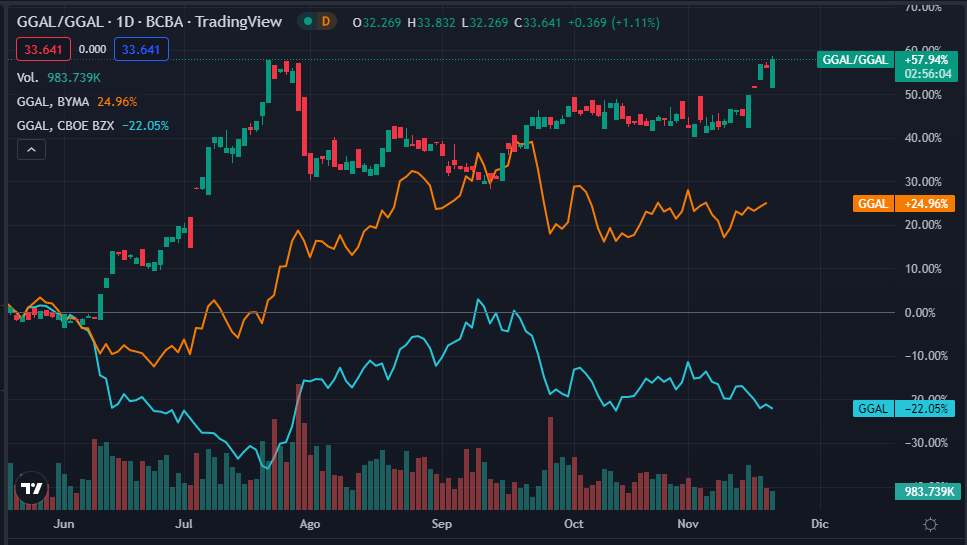Screen dimensions: 967x545
Task: Collapse the indicator legend with chevron
Action: tap(32, 150)
